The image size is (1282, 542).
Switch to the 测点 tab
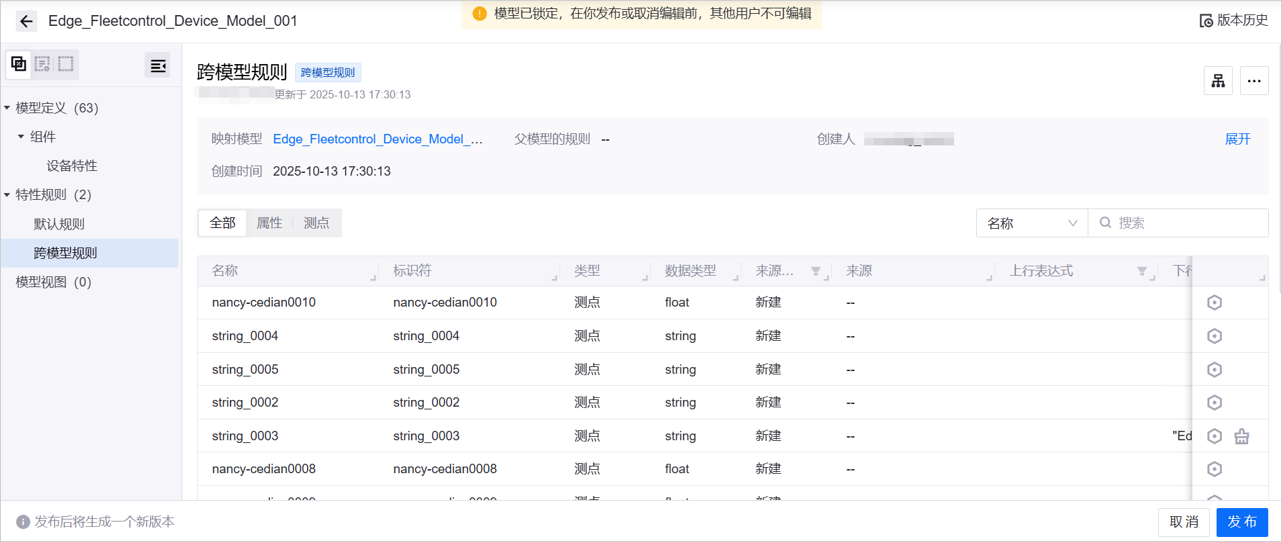click(316, 223)
